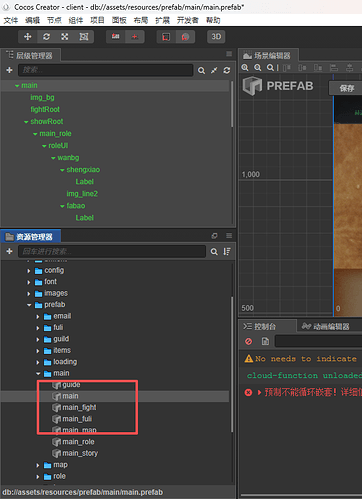Select the Scale transform tool
The width and height of the screenshot is (362, 499).
pos(65,37)
